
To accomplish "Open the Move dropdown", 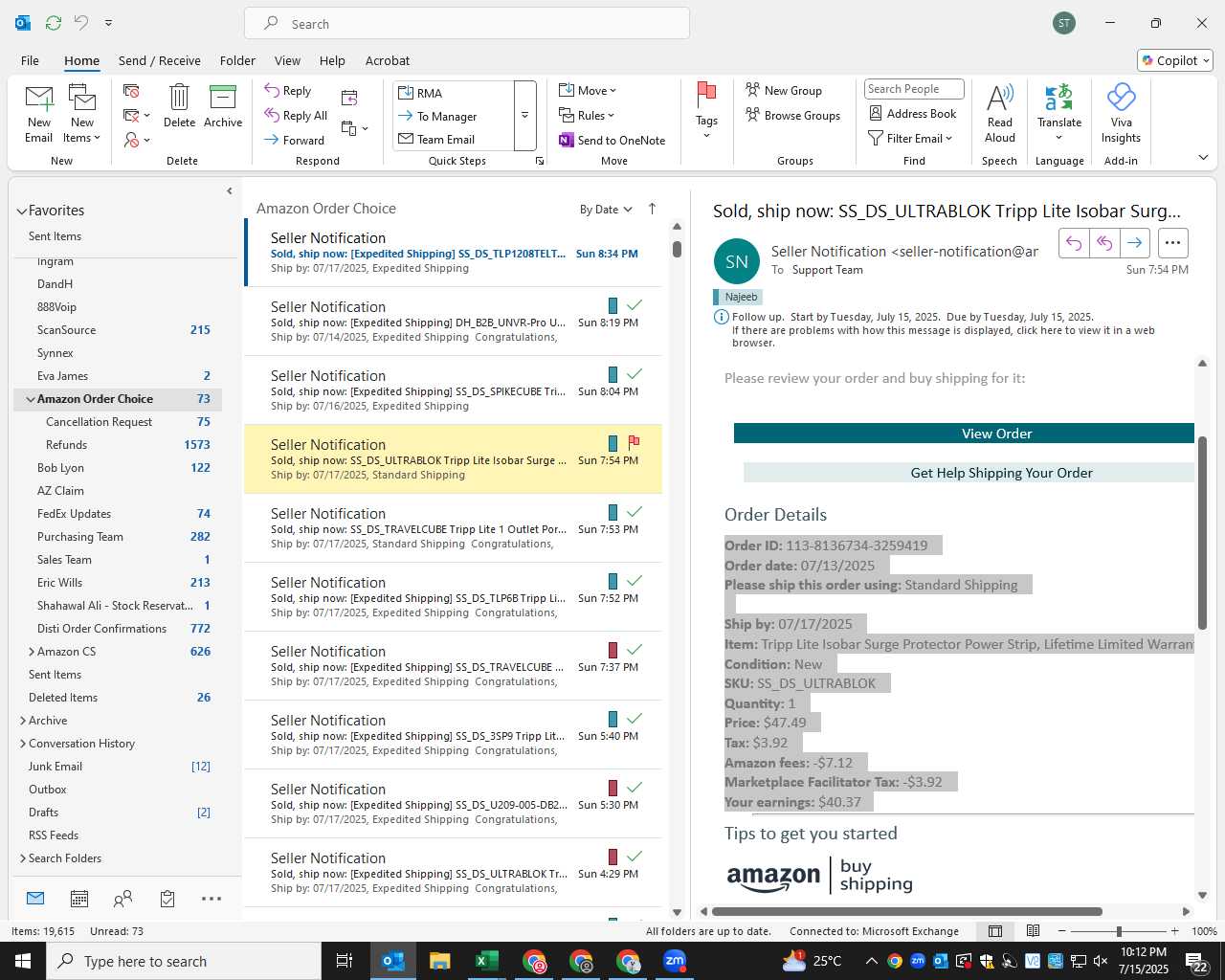I will click(588, 91).
